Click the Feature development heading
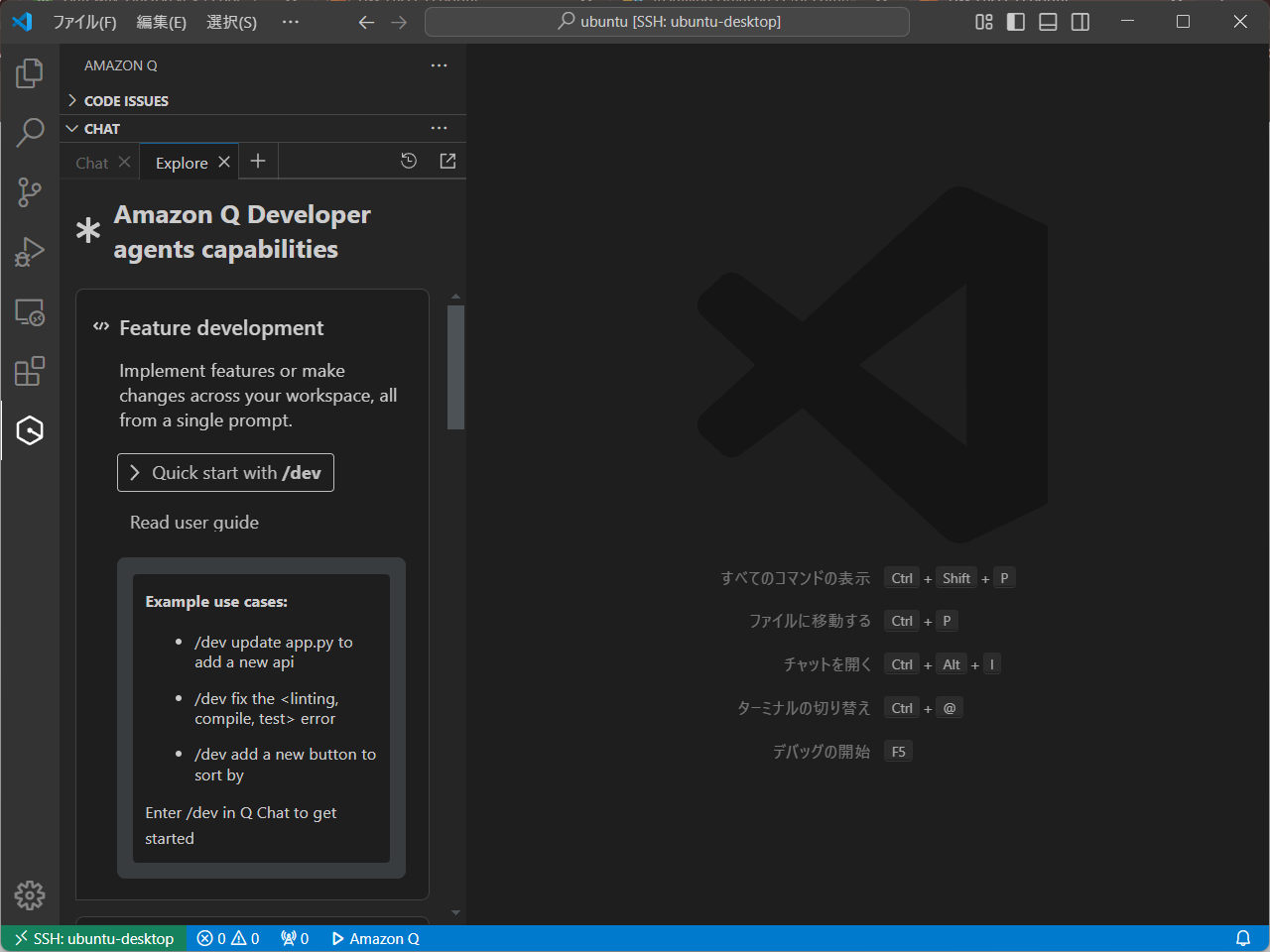The image size is (1270, 952). pyautogui.click(x=221, y=327)
